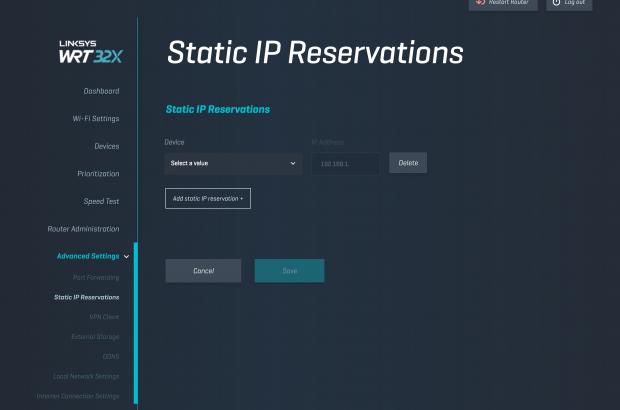Viewport: 620px width, 410px height.
Task: Click the Log out power icon
Action: pos(556,4)
